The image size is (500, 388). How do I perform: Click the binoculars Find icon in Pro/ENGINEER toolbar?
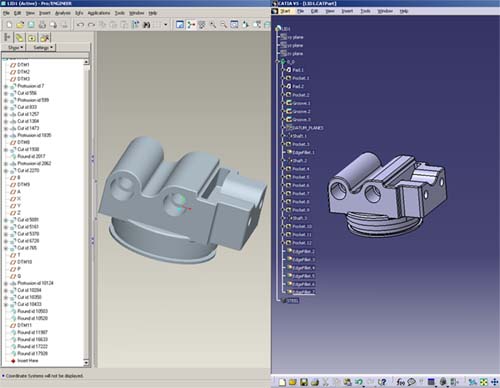tap(147, 25)
